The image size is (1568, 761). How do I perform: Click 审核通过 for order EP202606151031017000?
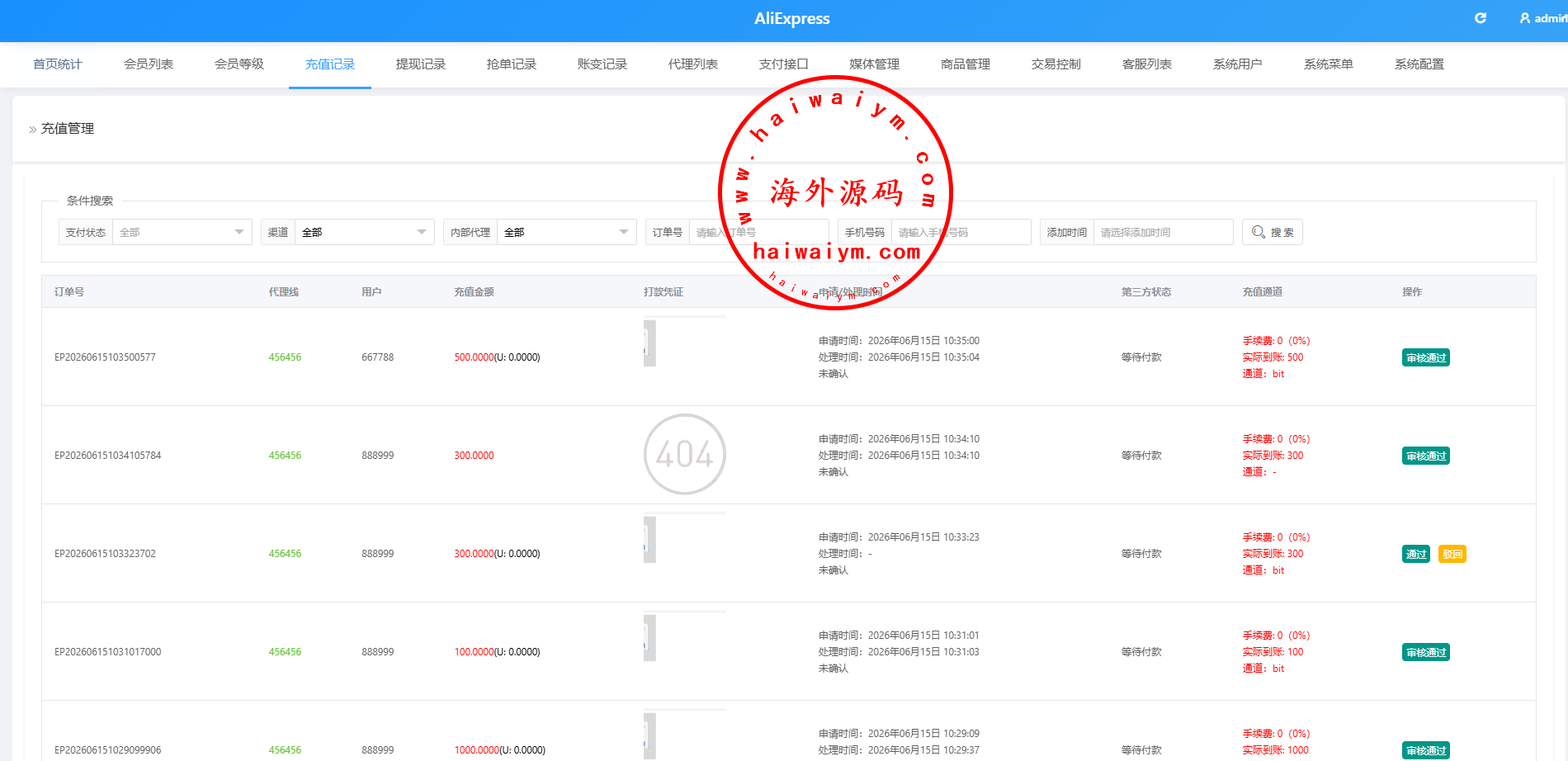point(1426,652)
